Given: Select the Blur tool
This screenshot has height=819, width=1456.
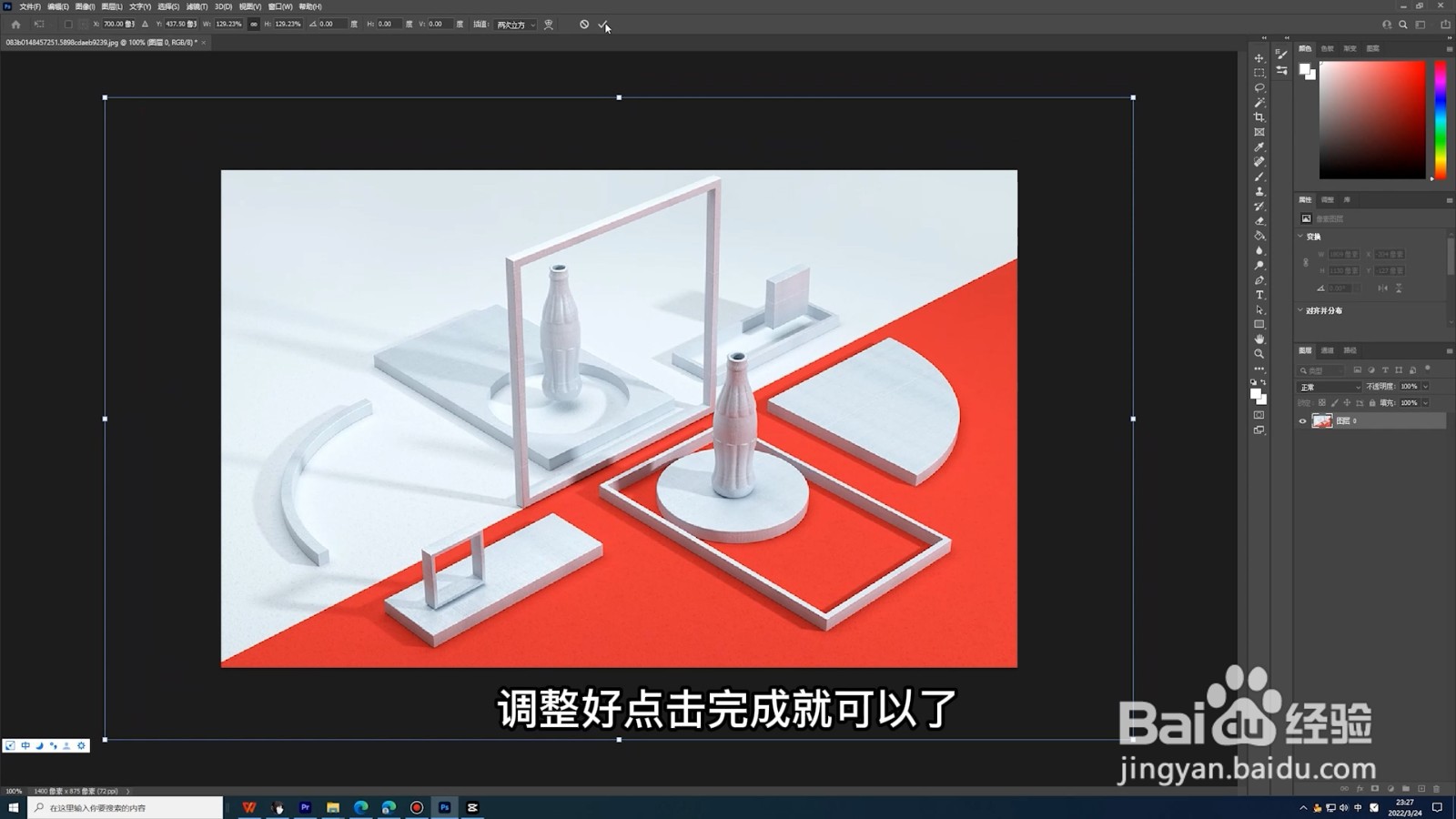Looking at the screenshot, I should pyautogui.click(x=1259, y=250).
